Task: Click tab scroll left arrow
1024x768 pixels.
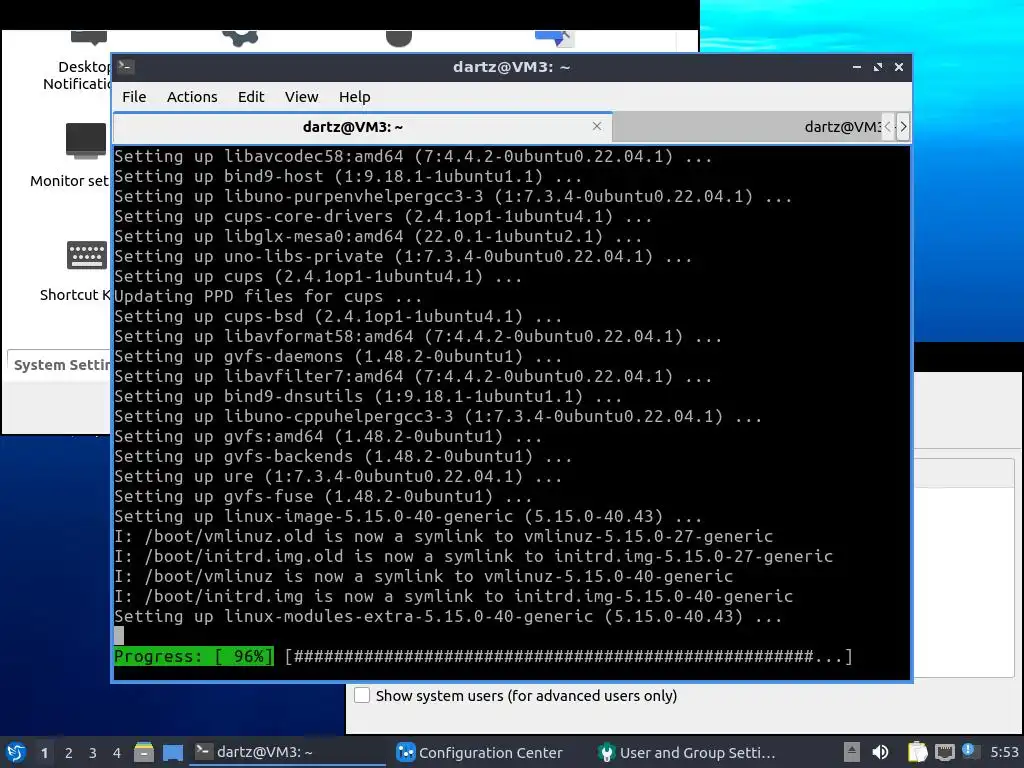Action: pos(888,127)
